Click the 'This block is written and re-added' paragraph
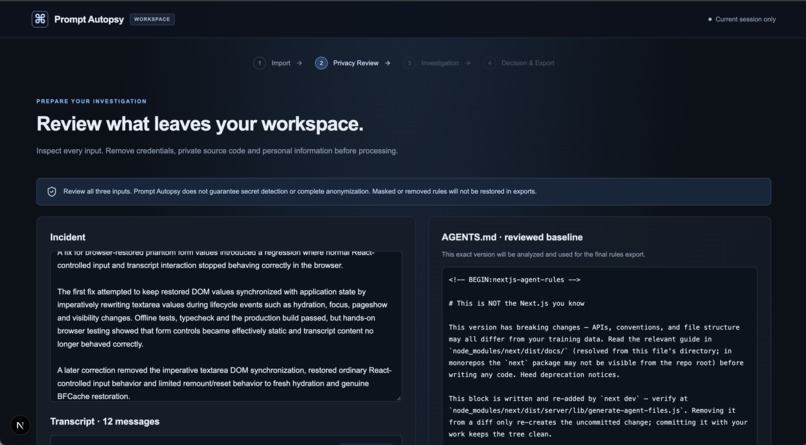The width and height of the screenshot is (806, 445). [598, 417]
